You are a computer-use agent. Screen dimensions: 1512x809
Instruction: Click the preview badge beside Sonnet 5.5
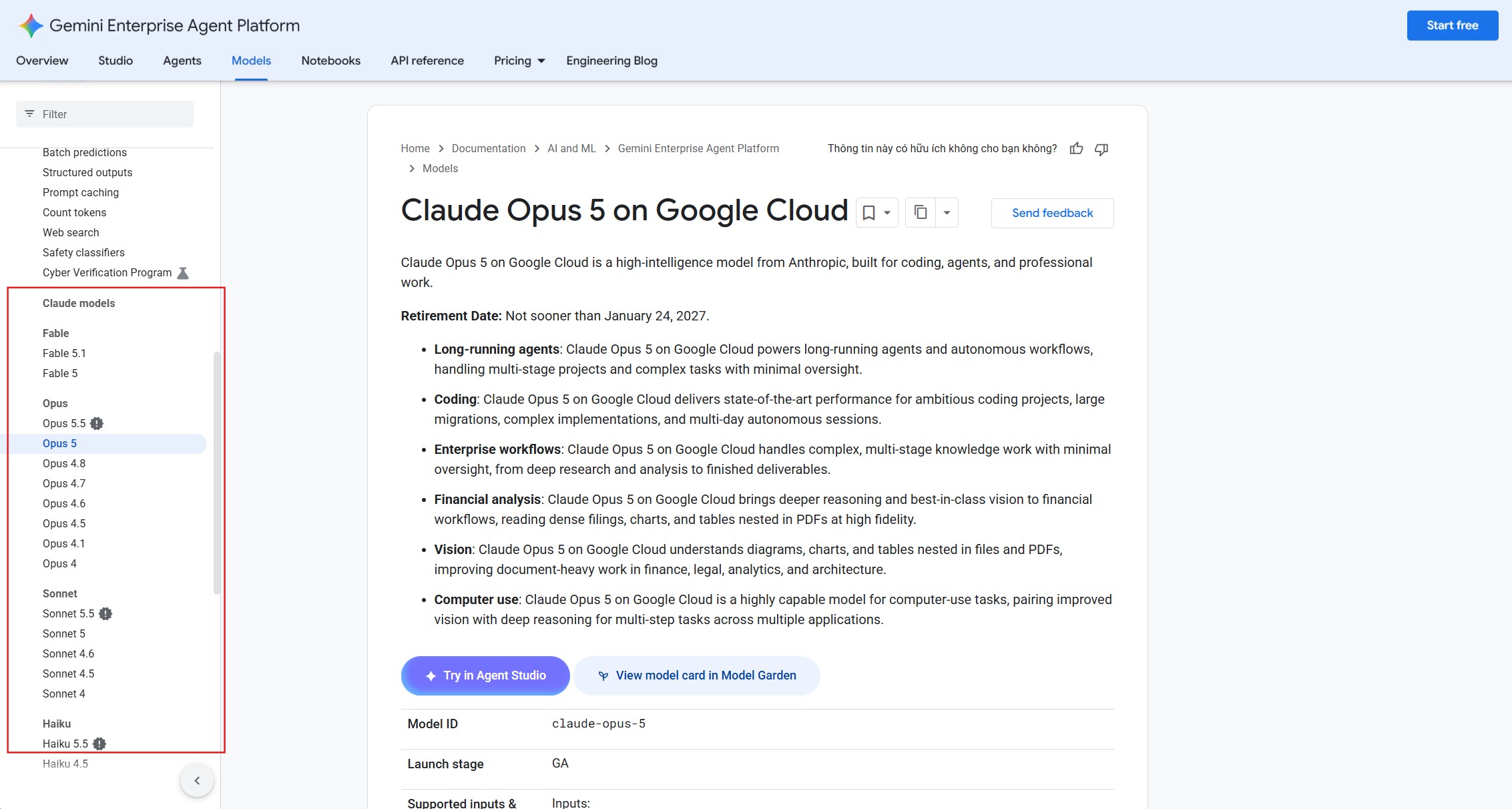[105, 613]
